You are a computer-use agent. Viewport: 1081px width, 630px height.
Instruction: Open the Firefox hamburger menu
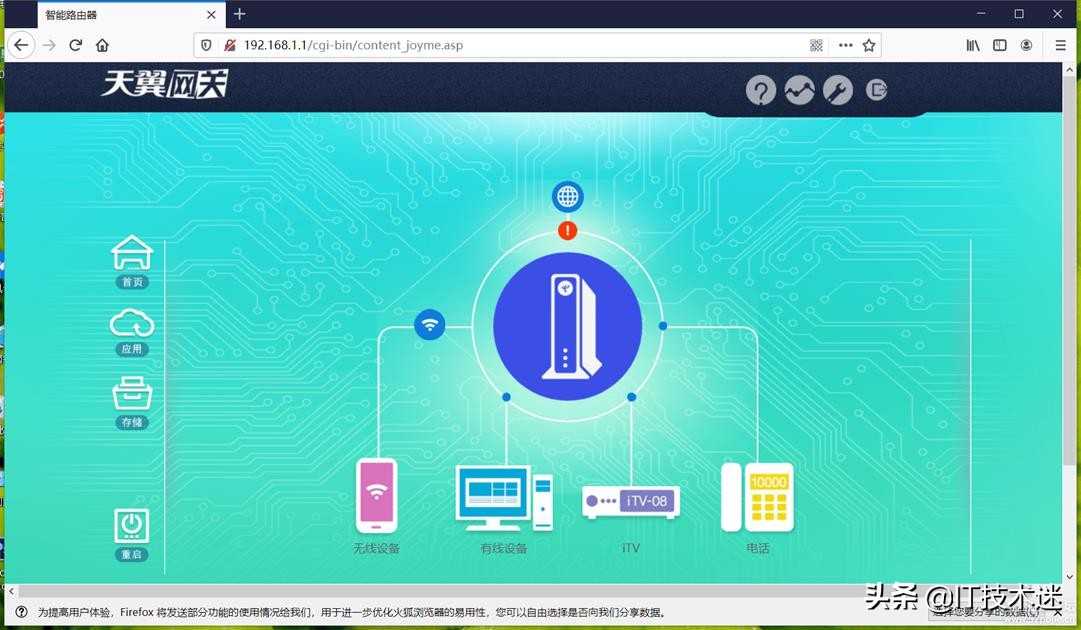(1059, 45)
